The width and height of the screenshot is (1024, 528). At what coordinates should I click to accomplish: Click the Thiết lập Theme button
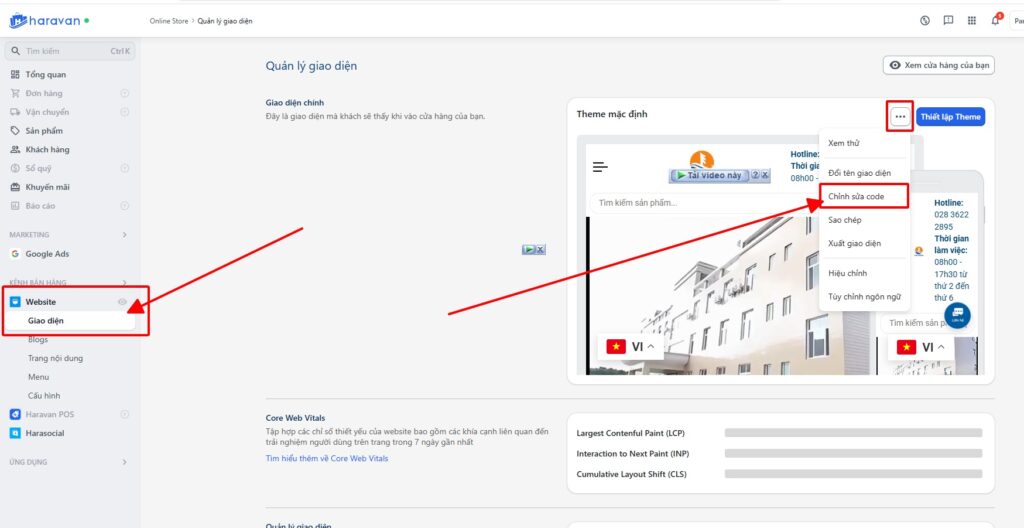(950, 117)
